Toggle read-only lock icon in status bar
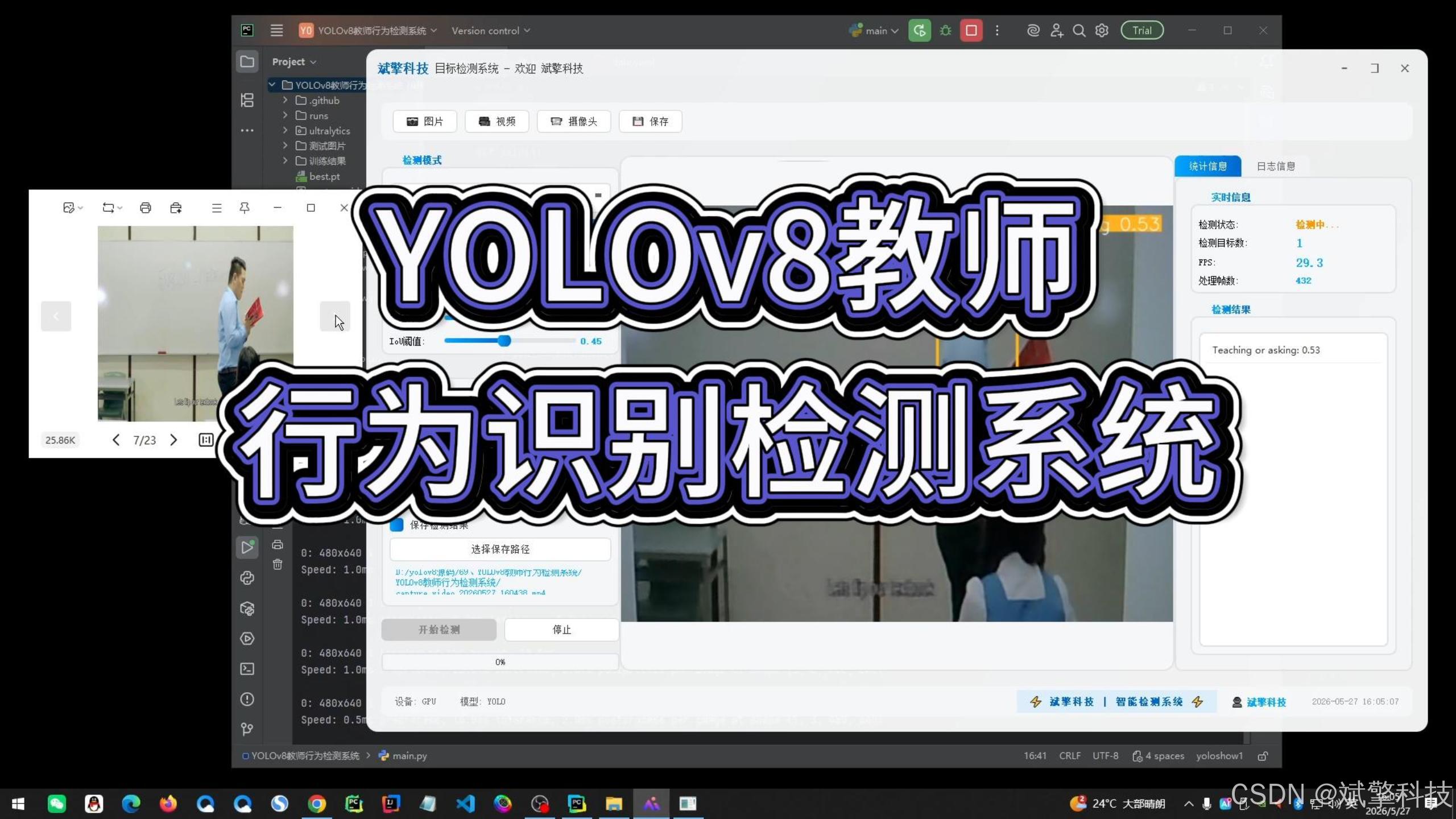 pyautogui.click(x=1263, y=756)
